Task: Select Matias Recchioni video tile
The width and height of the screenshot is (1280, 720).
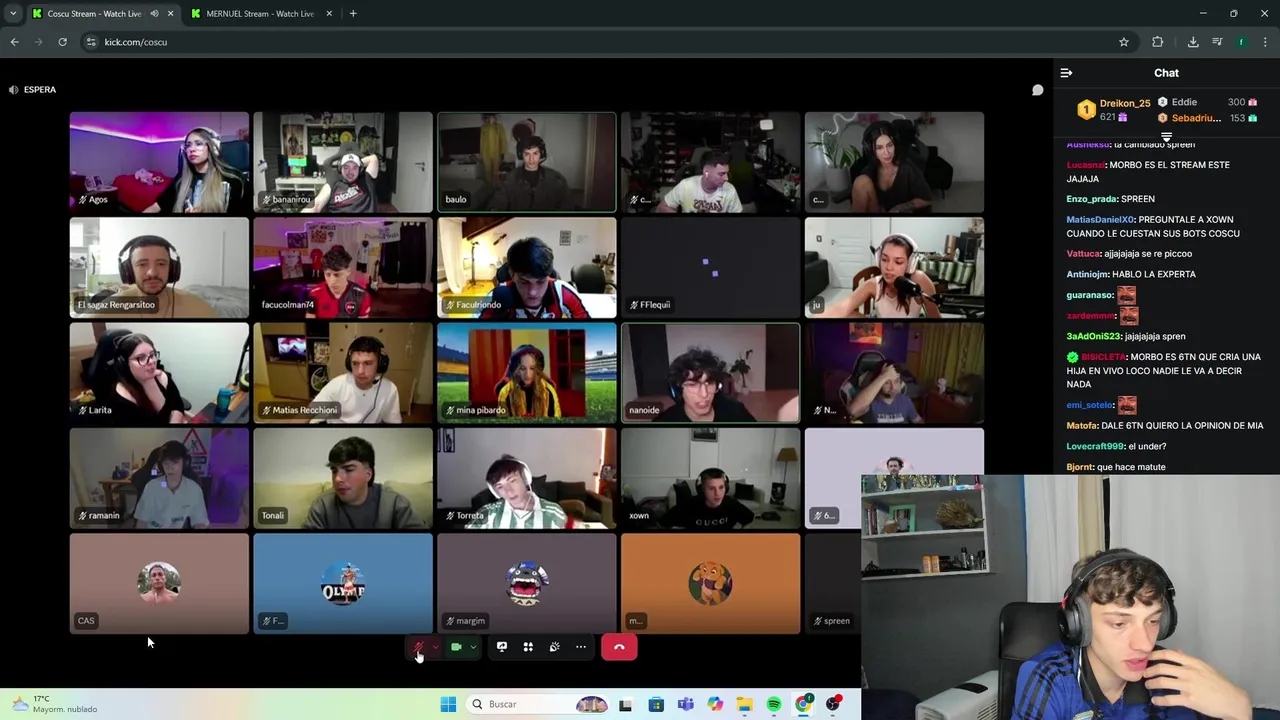Action: 343,372
